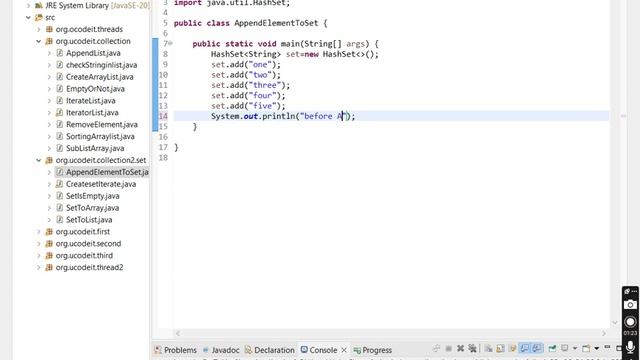
Task: Switch to the Progress tab
Action: [x=373, y=350]
